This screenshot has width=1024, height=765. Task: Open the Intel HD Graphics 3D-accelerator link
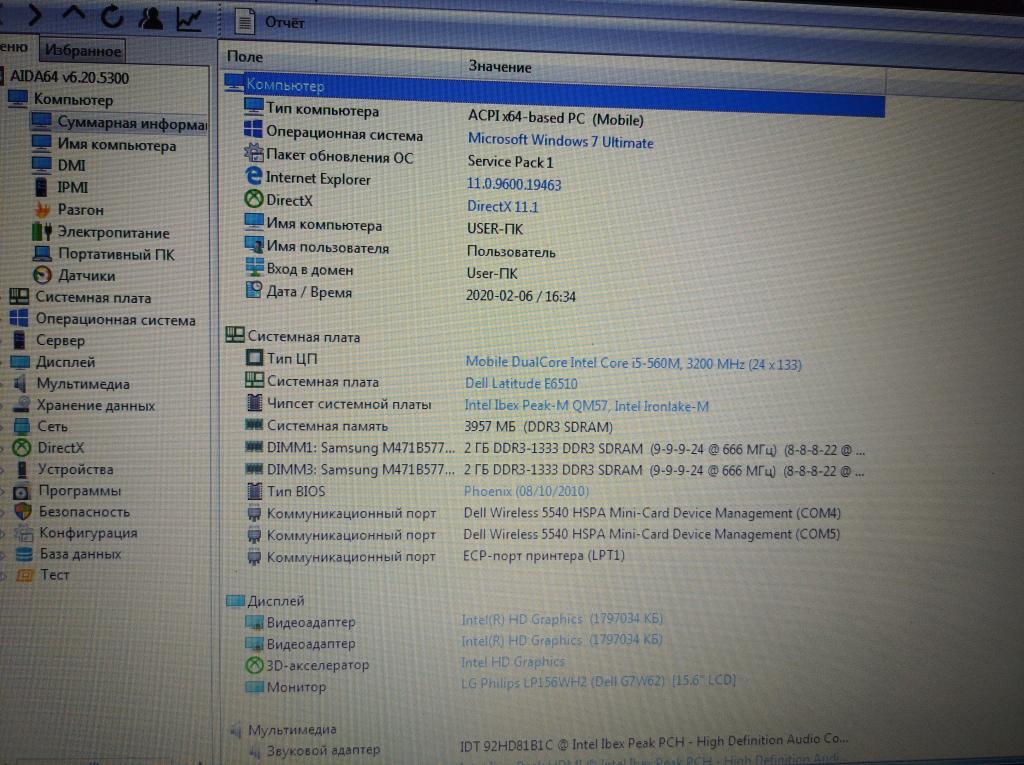click(513, 662)
